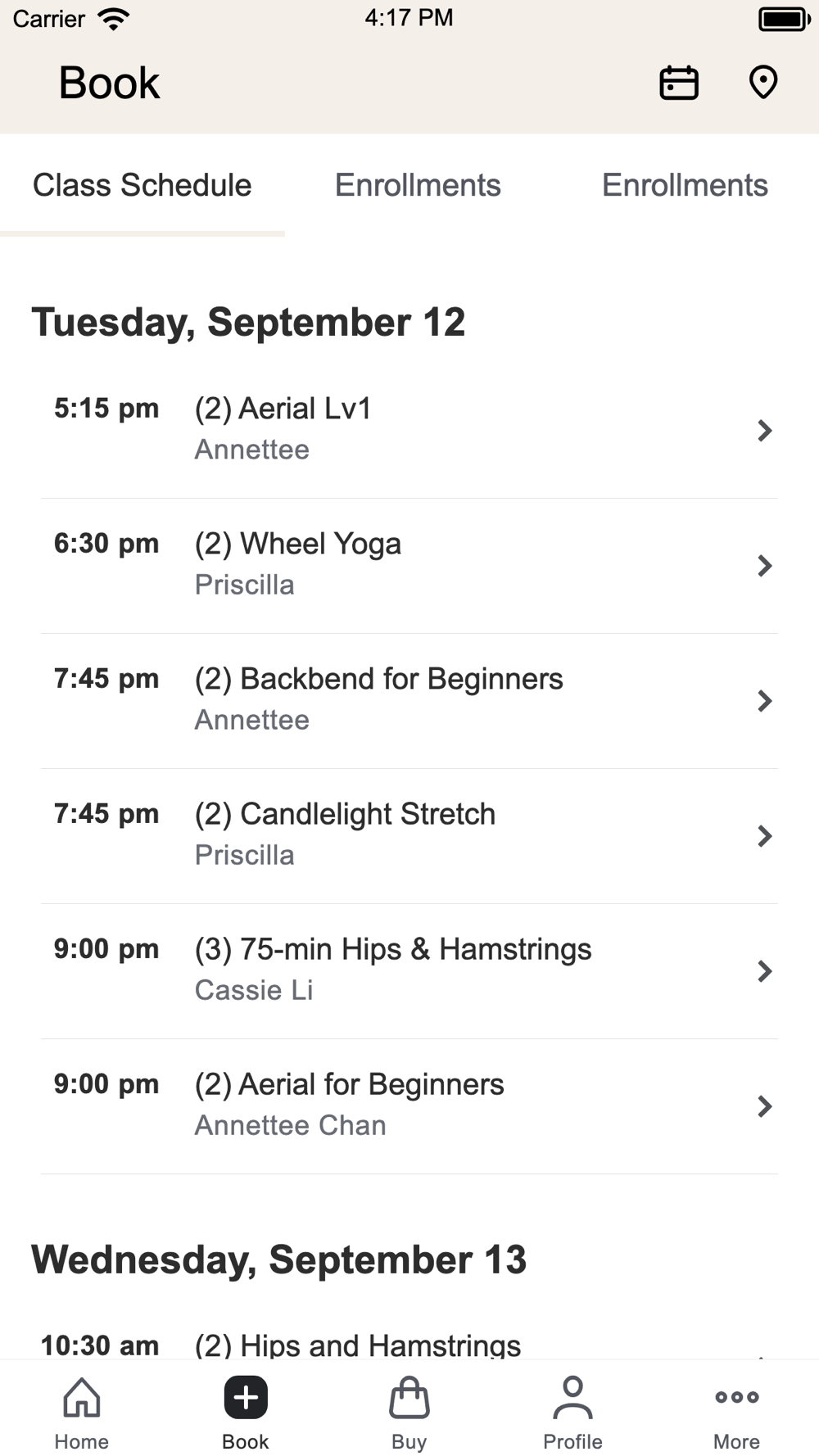The width and height of the screenshot is (819, 1456).
Task: Select the middle Enrollments tab
Action: point(418,186)
